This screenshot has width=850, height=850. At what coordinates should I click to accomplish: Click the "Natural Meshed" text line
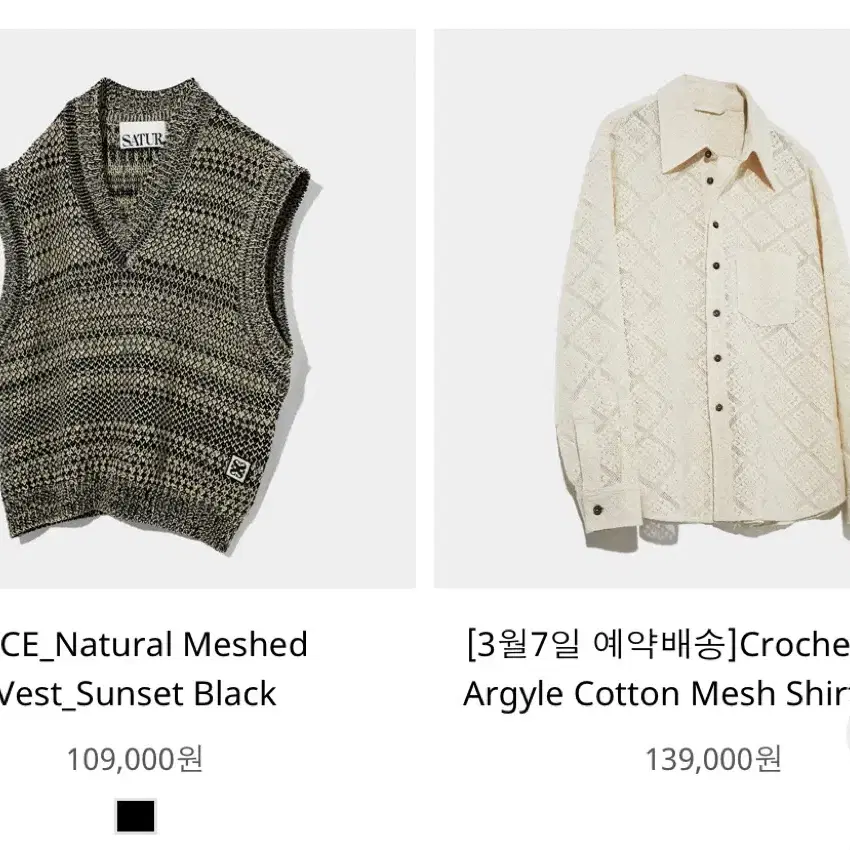coord(181,645)
